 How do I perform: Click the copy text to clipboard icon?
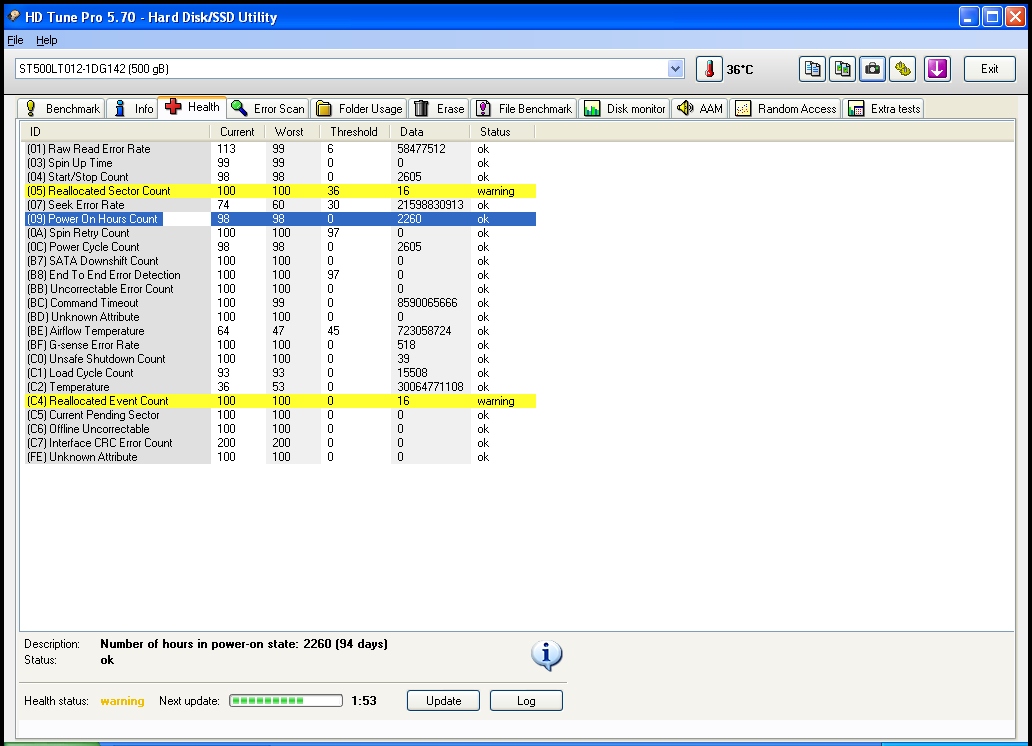(812, 69)
